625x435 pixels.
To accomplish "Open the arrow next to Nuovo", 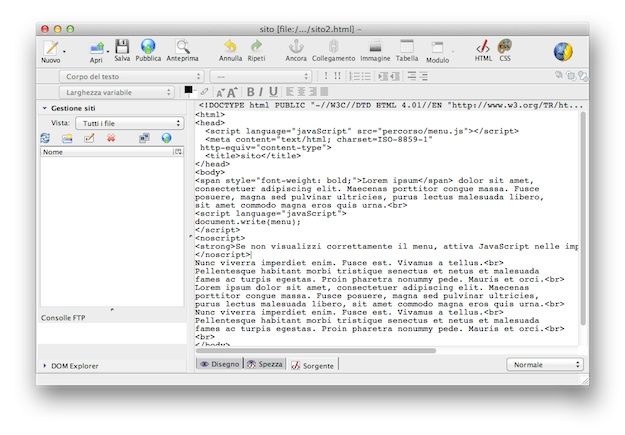I will [x=64, y=51].
